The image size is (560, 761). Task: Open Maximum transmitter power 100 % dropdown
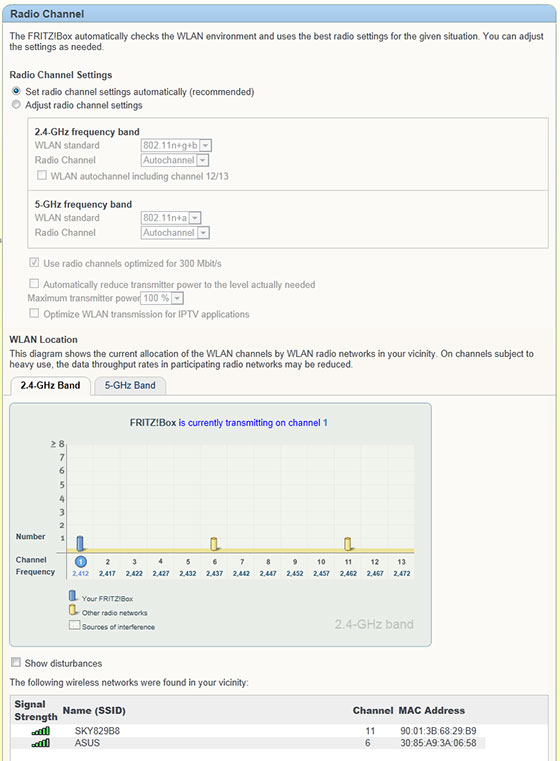(x=162, y=298)
